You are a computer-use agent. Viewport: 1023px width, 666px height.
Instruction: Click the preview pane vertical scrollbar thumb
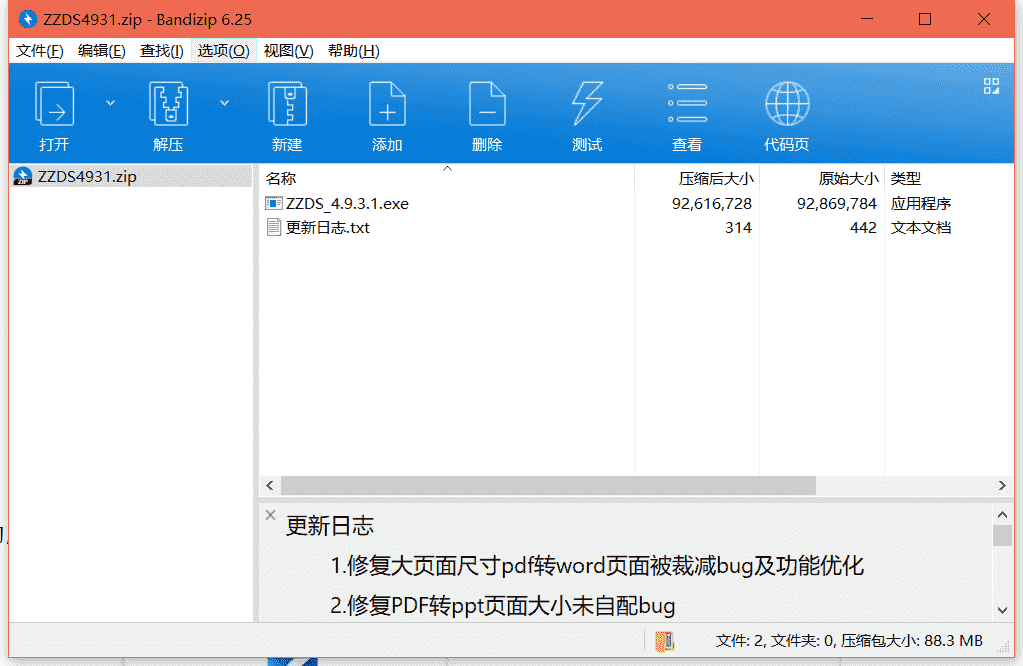click(x=1003, y=536)
